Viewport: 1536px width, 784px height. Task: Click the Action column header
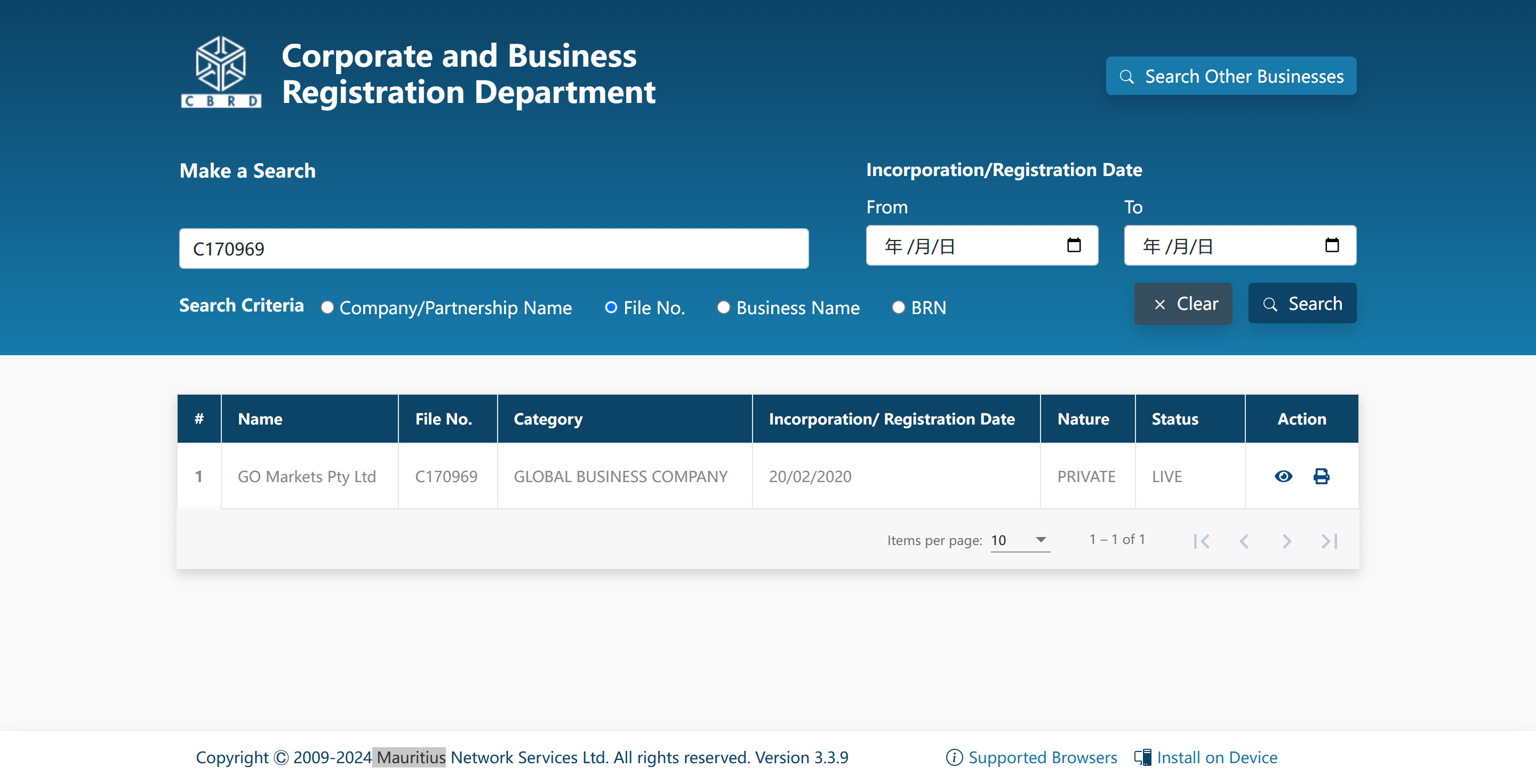1302,419
